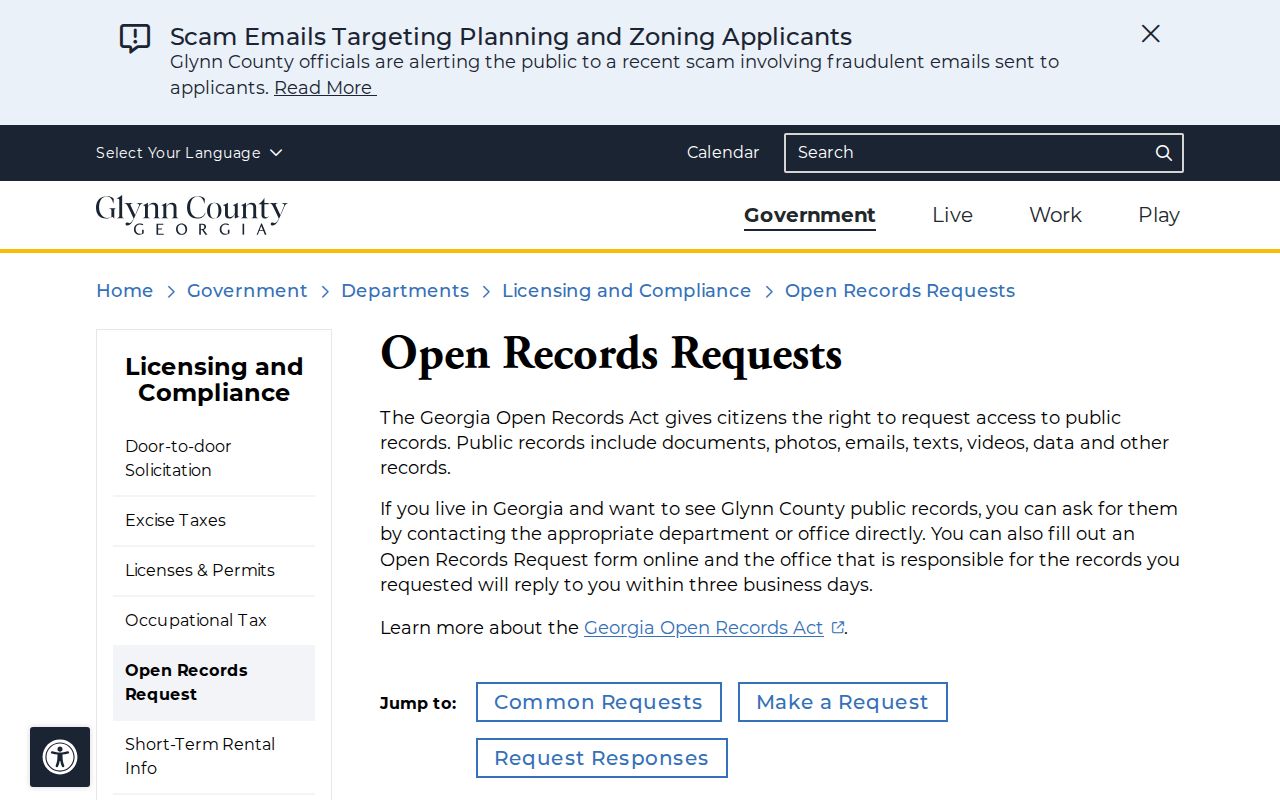Image resolution: width=1280 pixels, height=800 pixels.
Task: Go to Departments breadcrumb
Action: 405,291
